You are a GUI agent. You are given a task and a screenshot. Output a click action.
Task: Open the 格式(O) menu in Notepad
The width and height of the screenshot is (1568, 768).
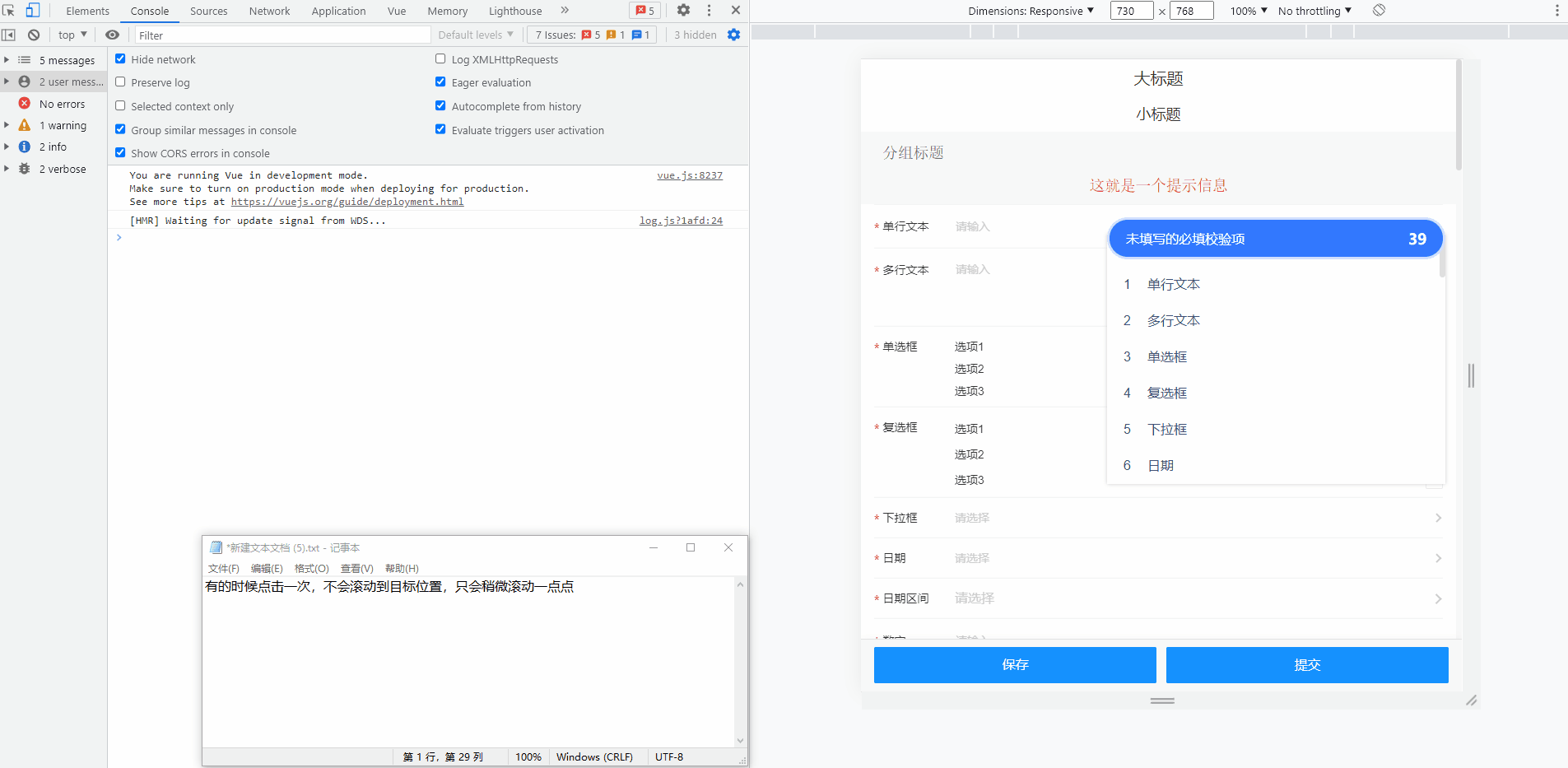coord(311,569)
